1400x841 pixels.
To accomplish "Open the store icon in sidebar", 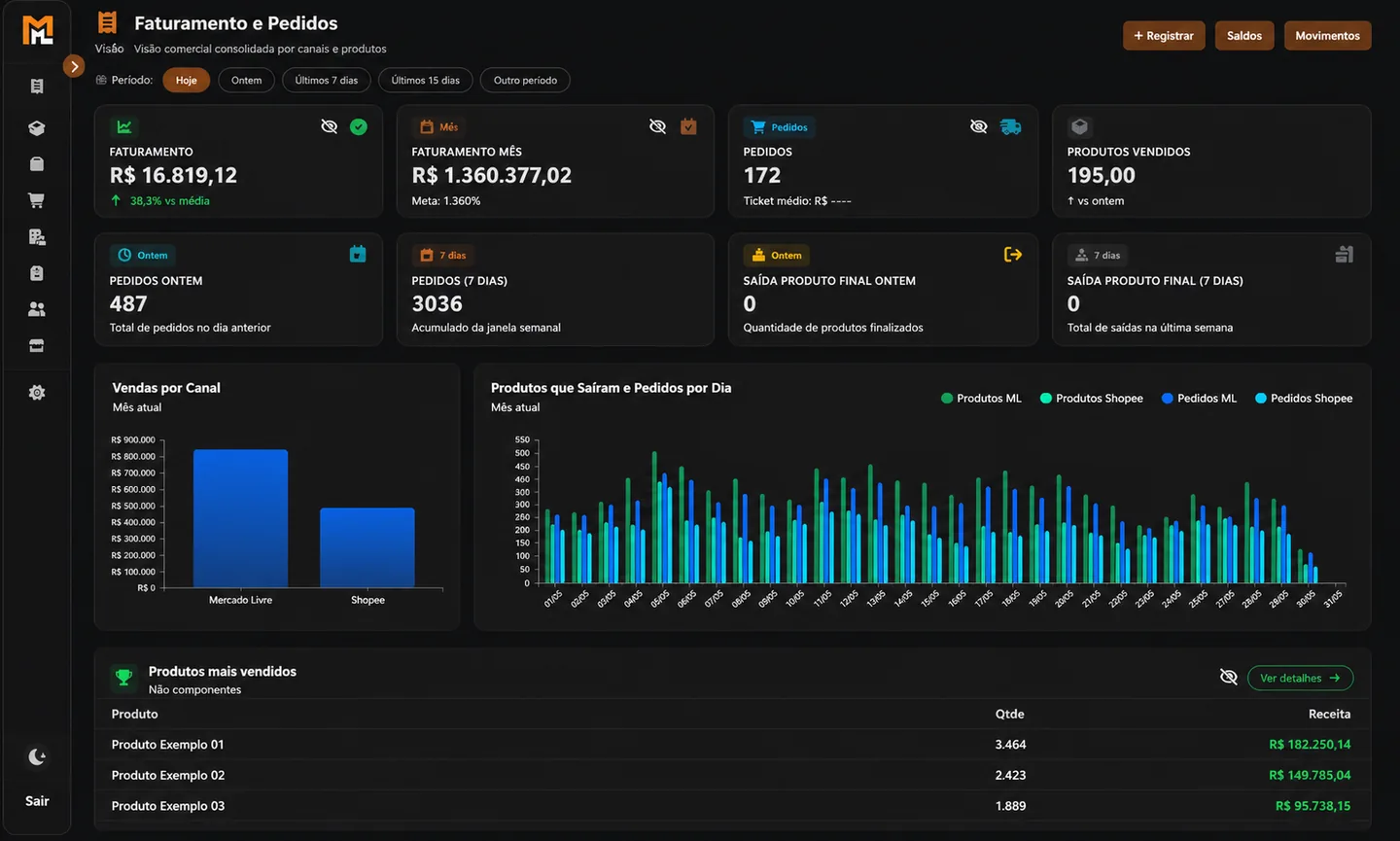I will 36,346.
